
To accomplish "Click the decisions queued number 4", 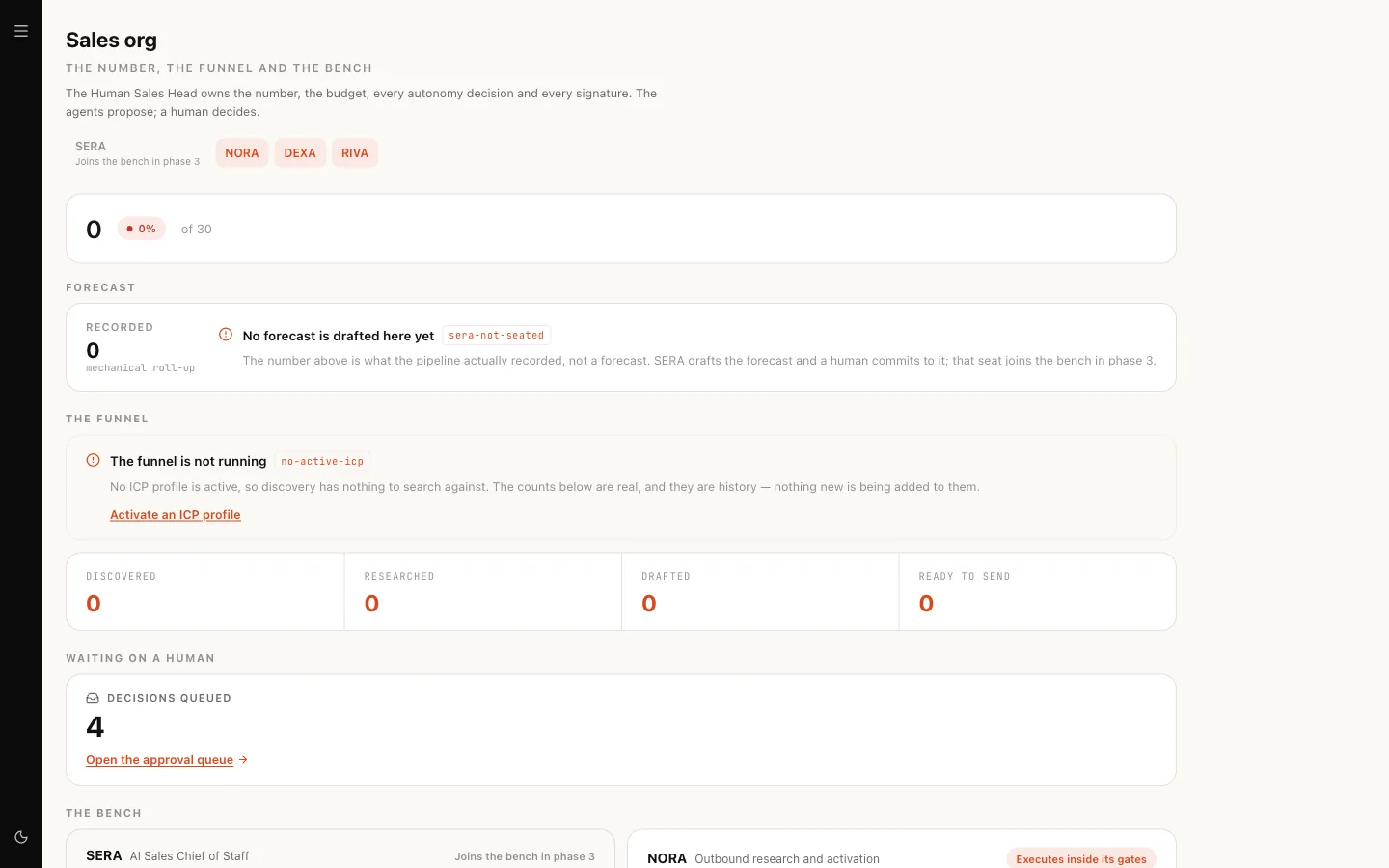I will coord(95,726).
